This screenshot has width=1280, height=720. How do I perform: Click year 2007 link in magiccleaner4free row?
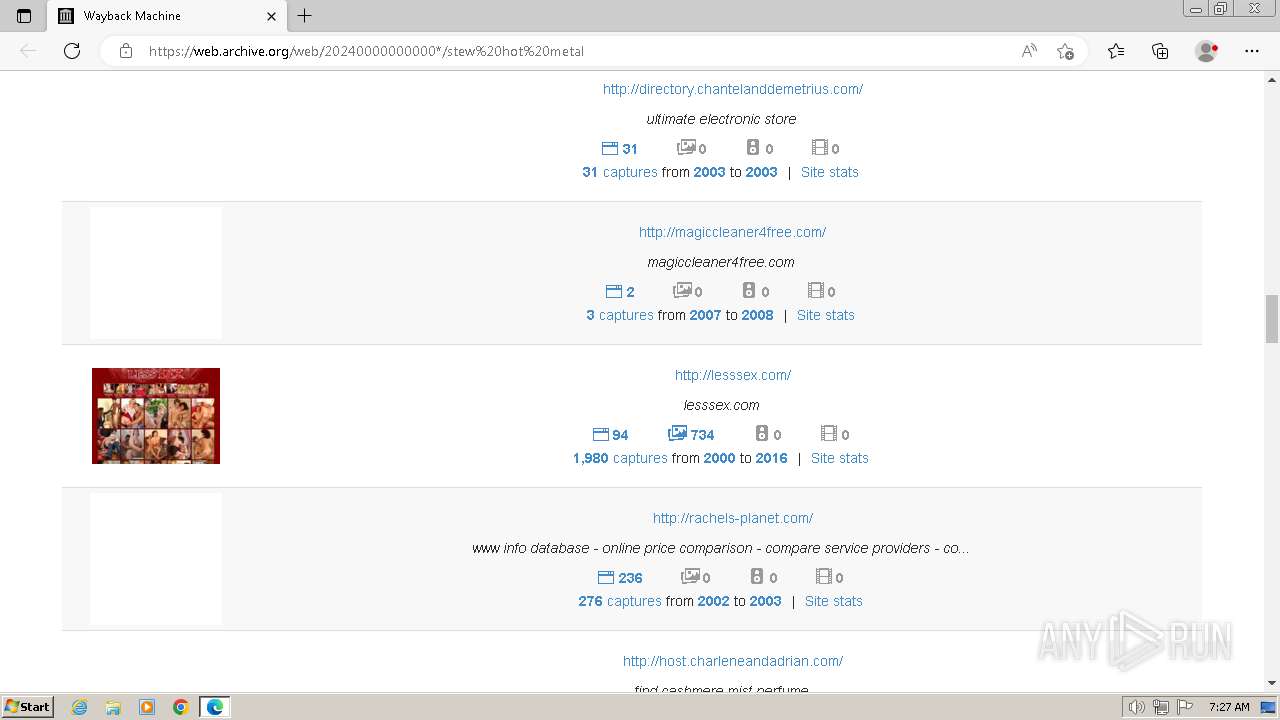point(705,315)
